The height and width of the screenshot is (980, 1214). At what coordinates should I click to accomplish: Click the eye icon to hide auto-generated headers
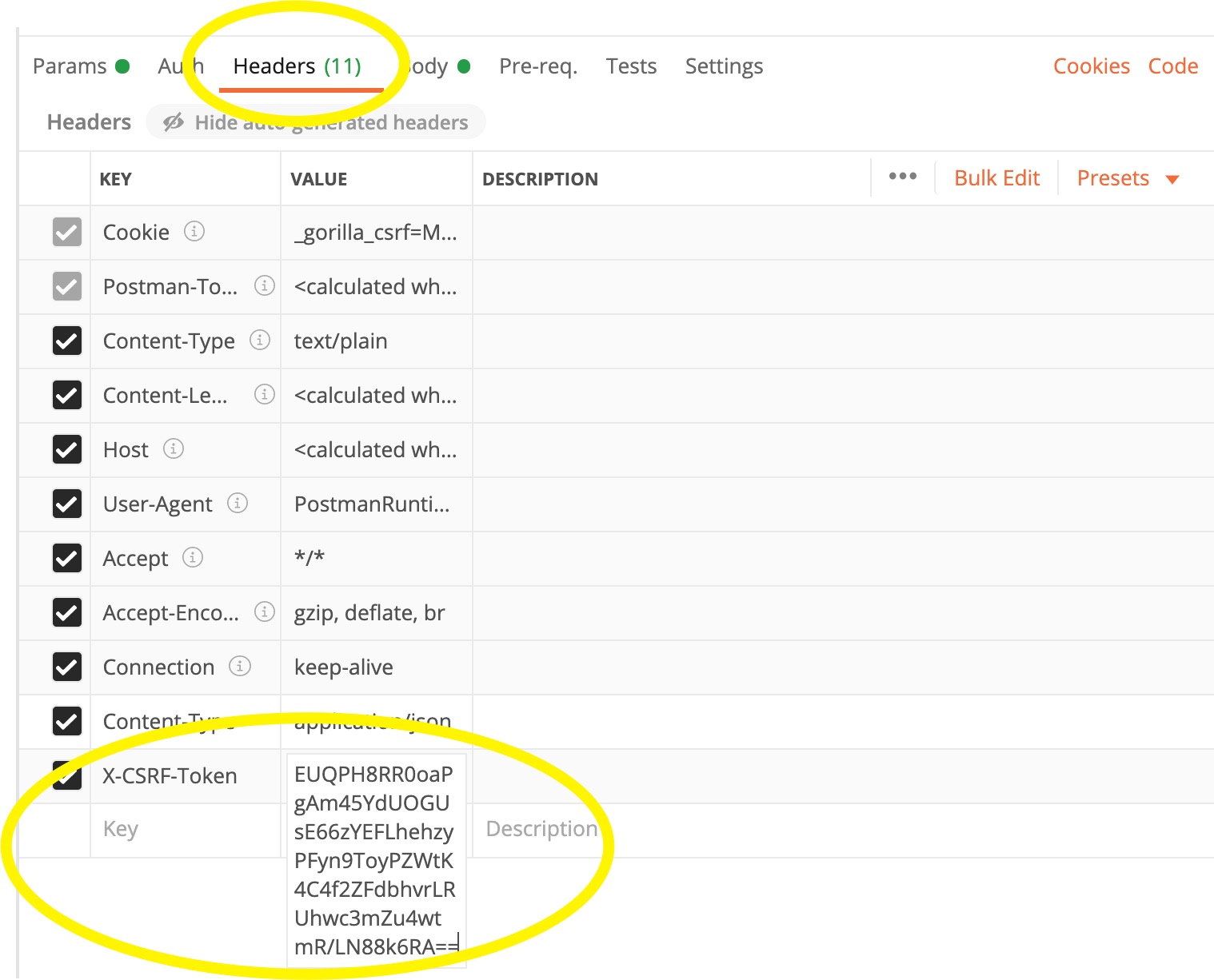(x=173, y=122)
